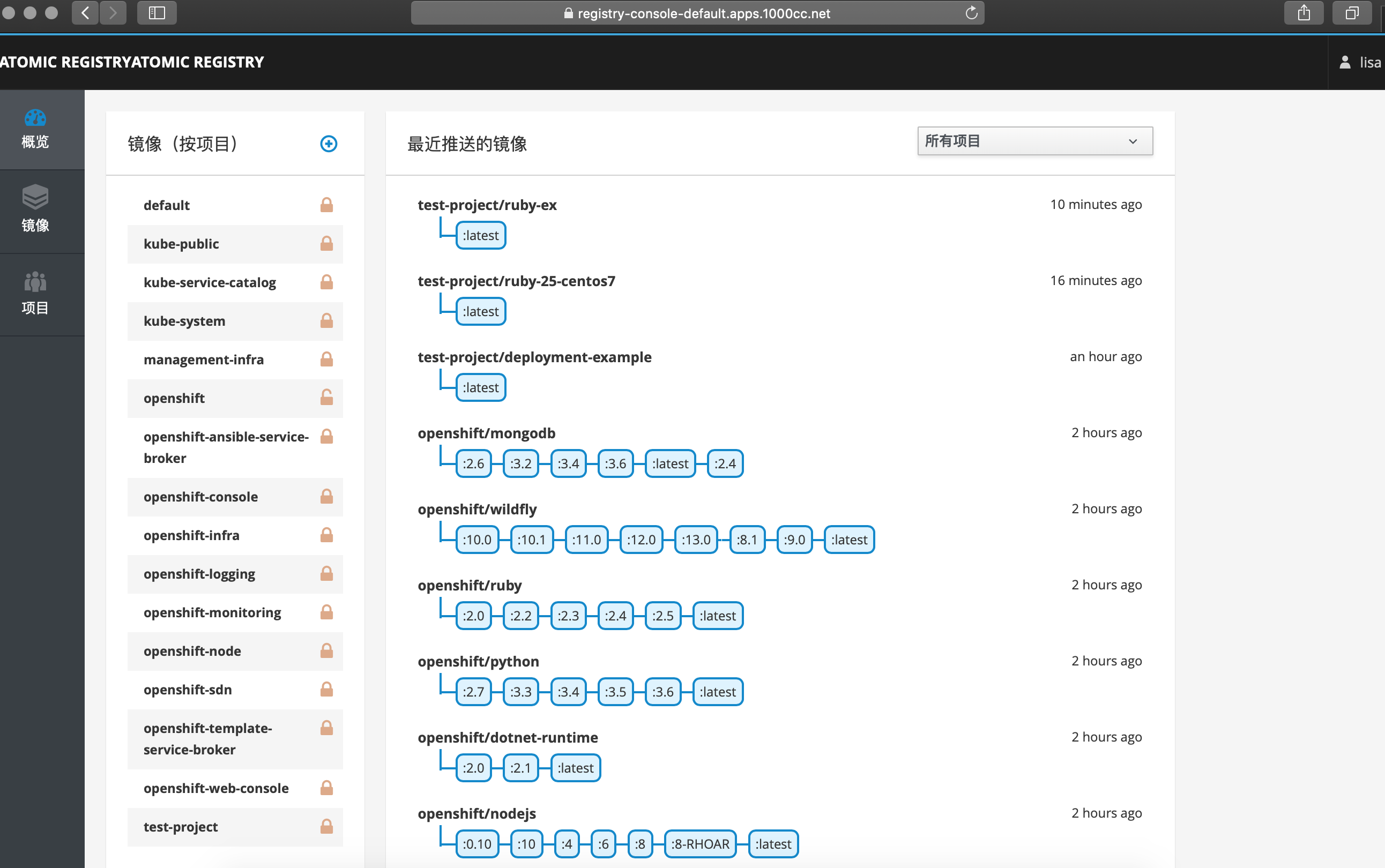Select the :13.0 tag of wildfly
1385x868 pixels.
coord(696,540)
